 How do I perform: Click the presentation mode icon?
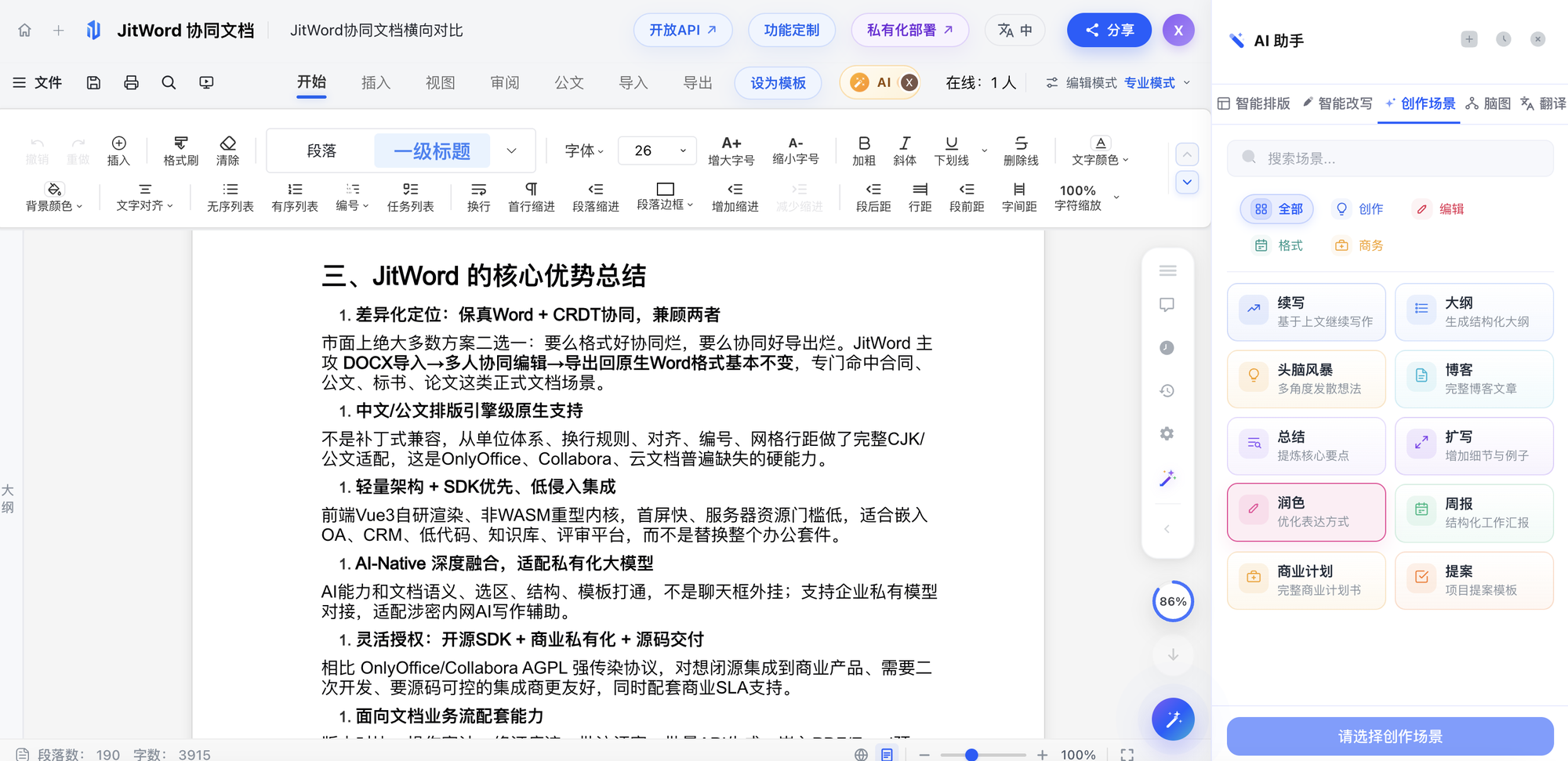(206, 82)
